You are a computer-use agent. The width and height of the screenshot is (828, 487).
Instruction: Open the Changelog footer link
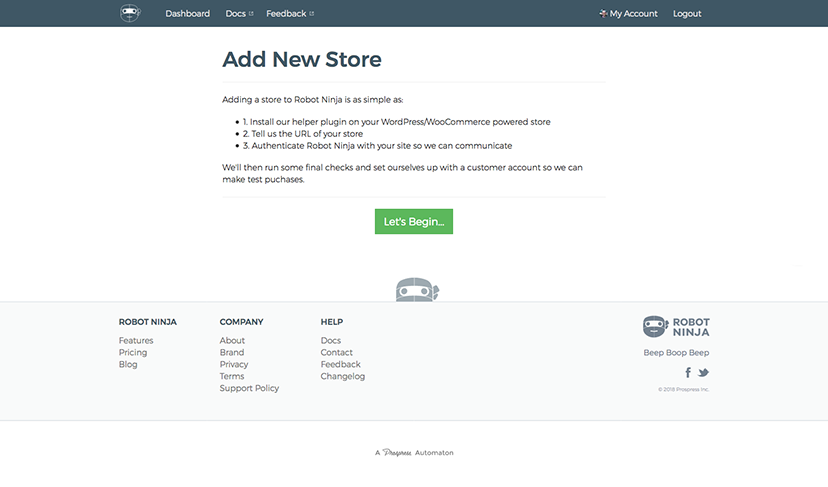pos(343,376)
